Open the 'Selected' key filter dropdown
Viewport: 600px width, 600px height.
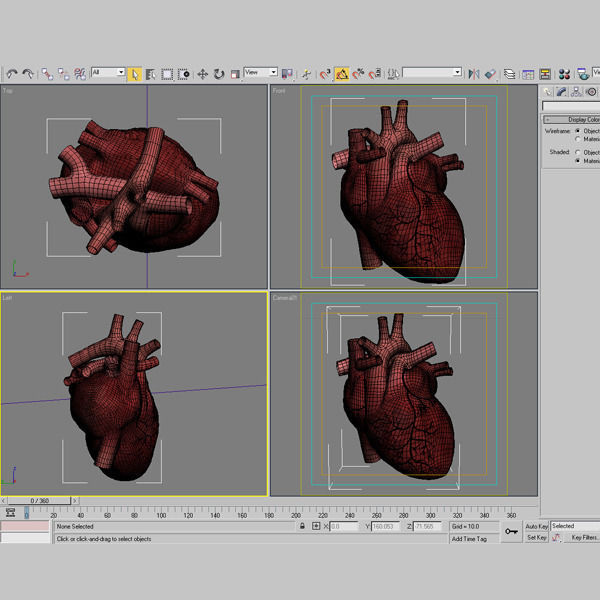pos(575,526)
